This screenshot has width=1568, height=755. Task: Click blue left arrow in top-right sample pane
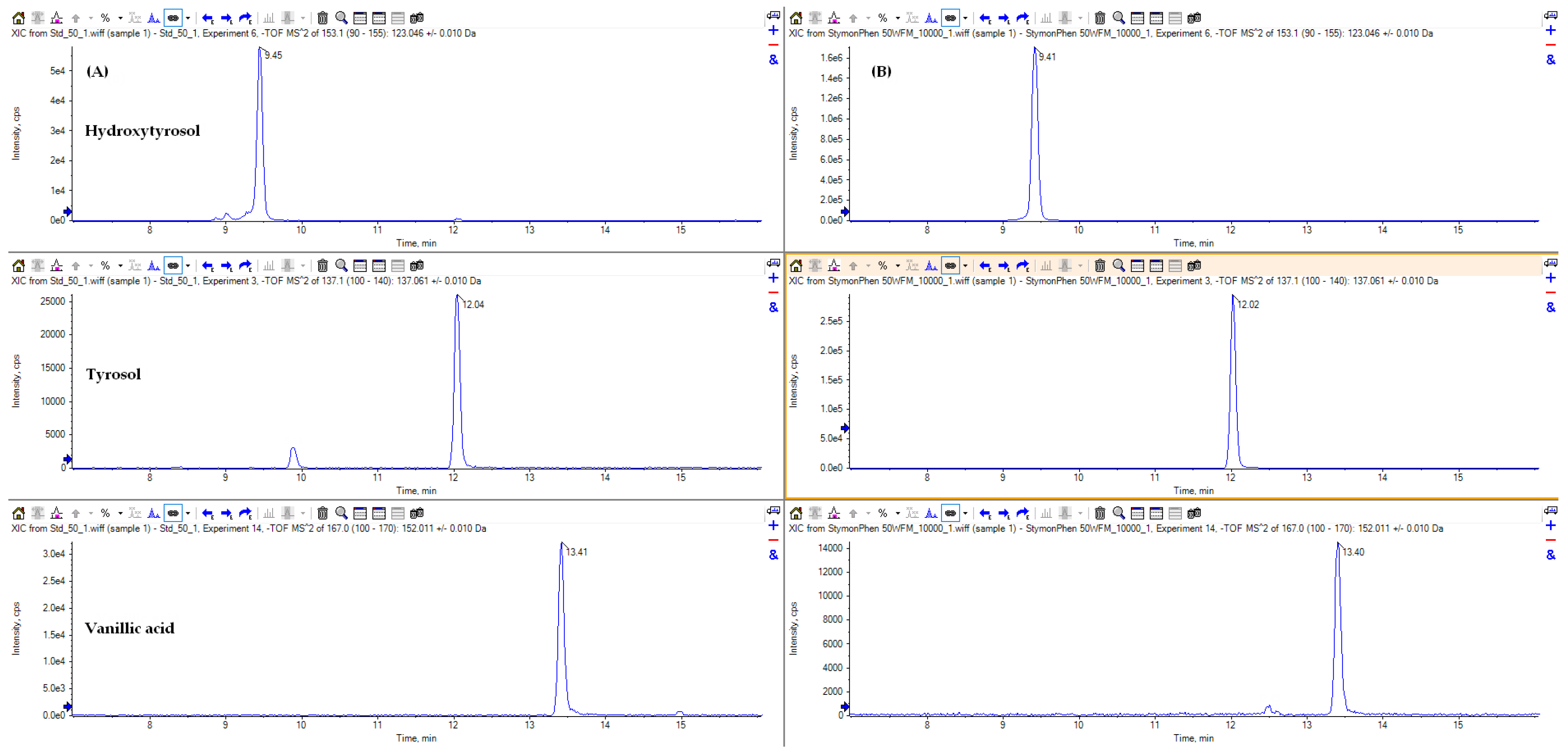point(985,18)
